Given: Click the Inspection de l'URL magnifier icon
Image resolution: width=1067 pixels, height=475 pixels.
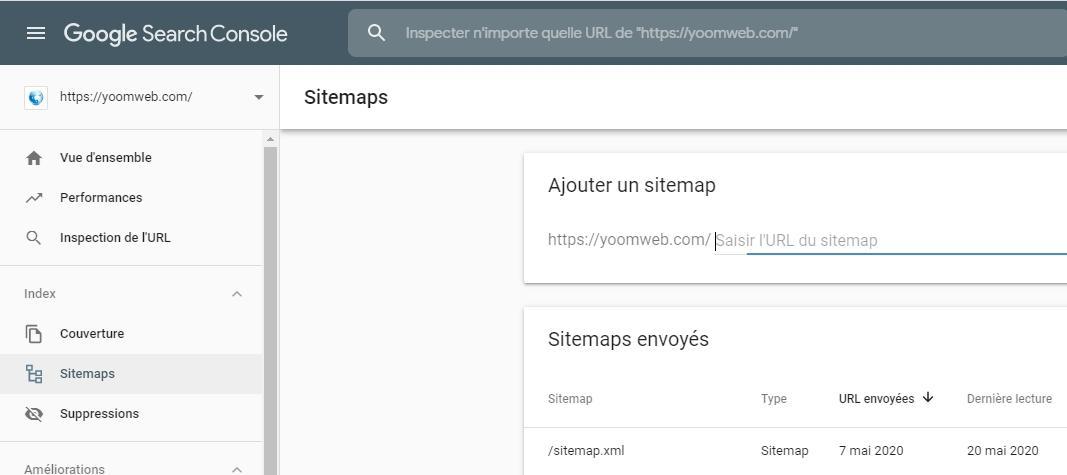Looking at the screenshot, I should point(34,238).
